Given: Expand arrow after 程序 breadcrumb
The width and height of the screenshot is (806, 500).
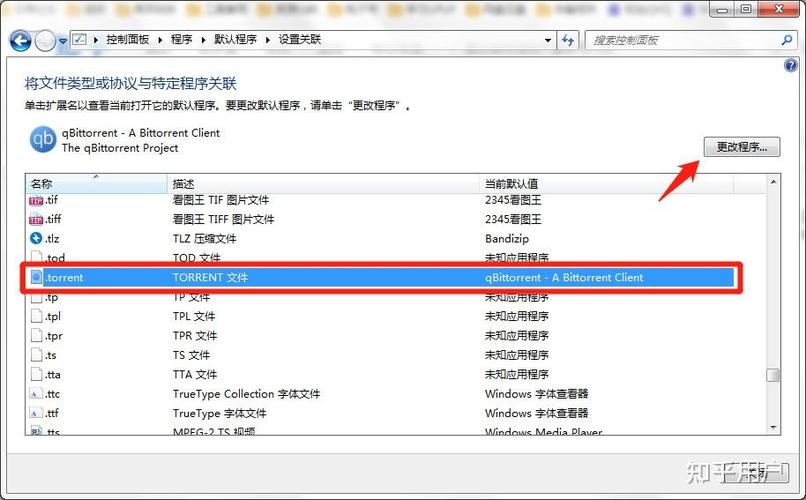Looking at the screenshot, I should (203, 40).
